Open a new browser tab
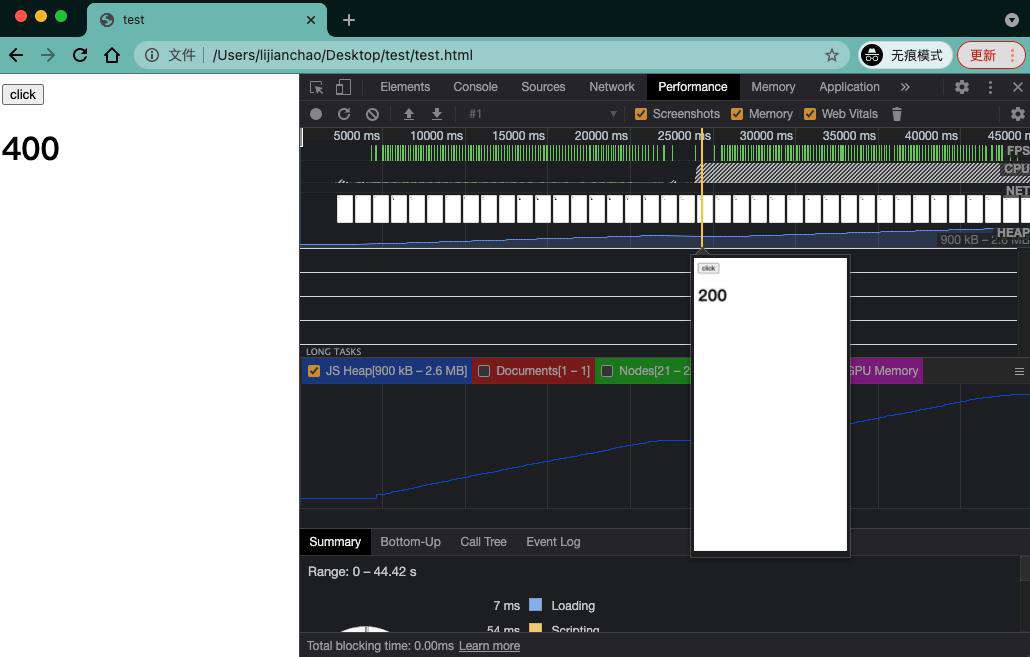1030x657 pixels. [x=349, y=20]
